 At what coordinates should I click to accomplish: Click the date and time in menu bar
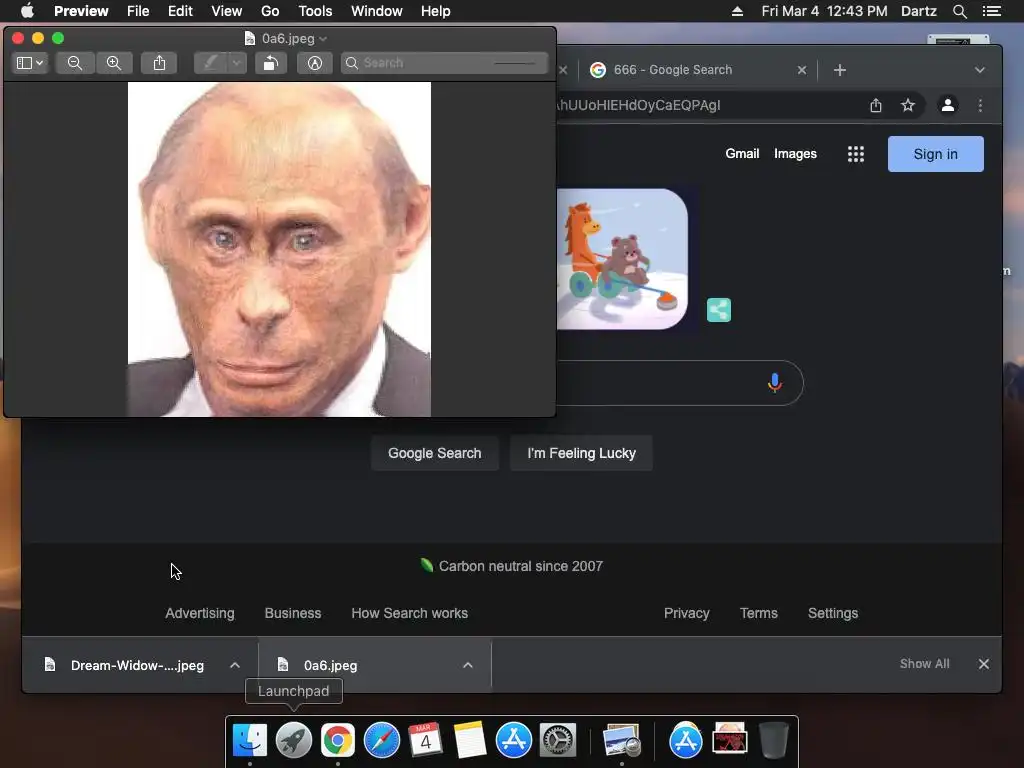click(824, 11)
